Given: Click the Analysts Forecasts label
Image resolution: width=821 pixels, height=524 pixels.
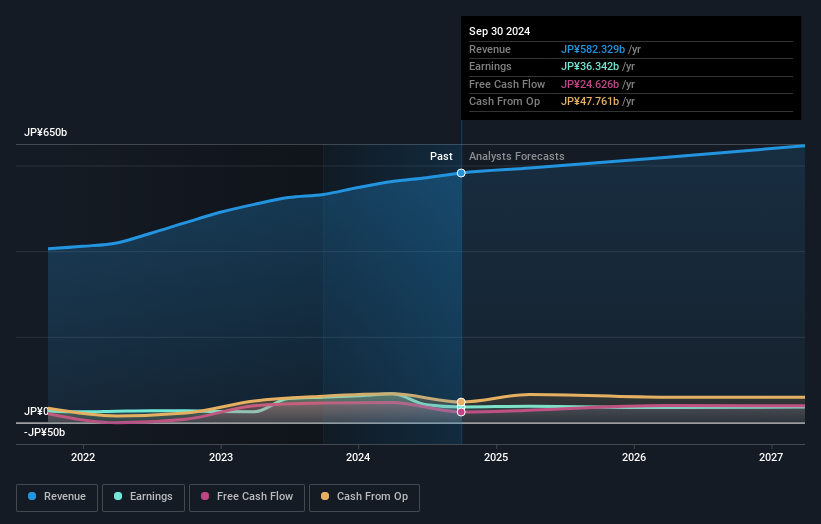Looking at the screenshot, I should 517,156.
